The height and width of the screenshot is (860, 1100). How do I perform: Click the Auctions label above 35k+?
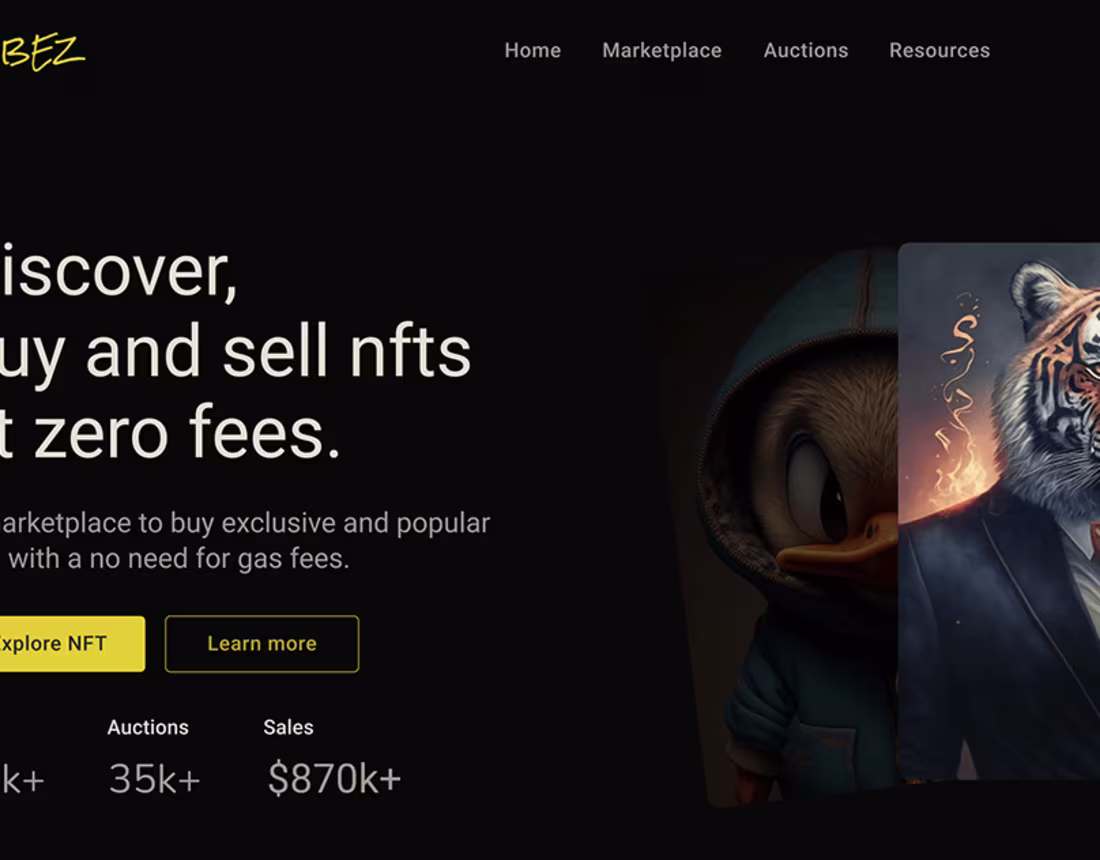(147, 728)
